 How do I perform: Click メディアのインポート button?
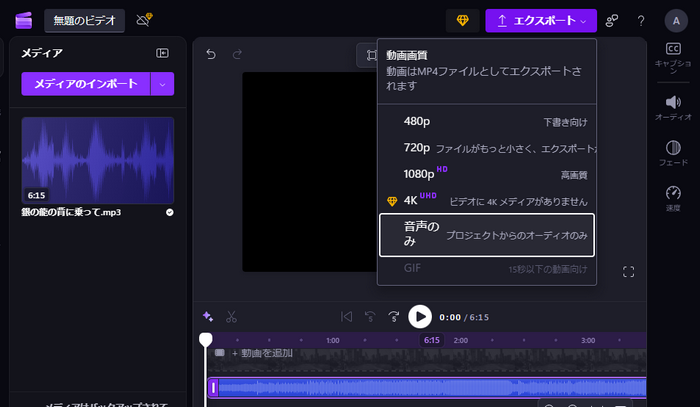click(86, 84)
